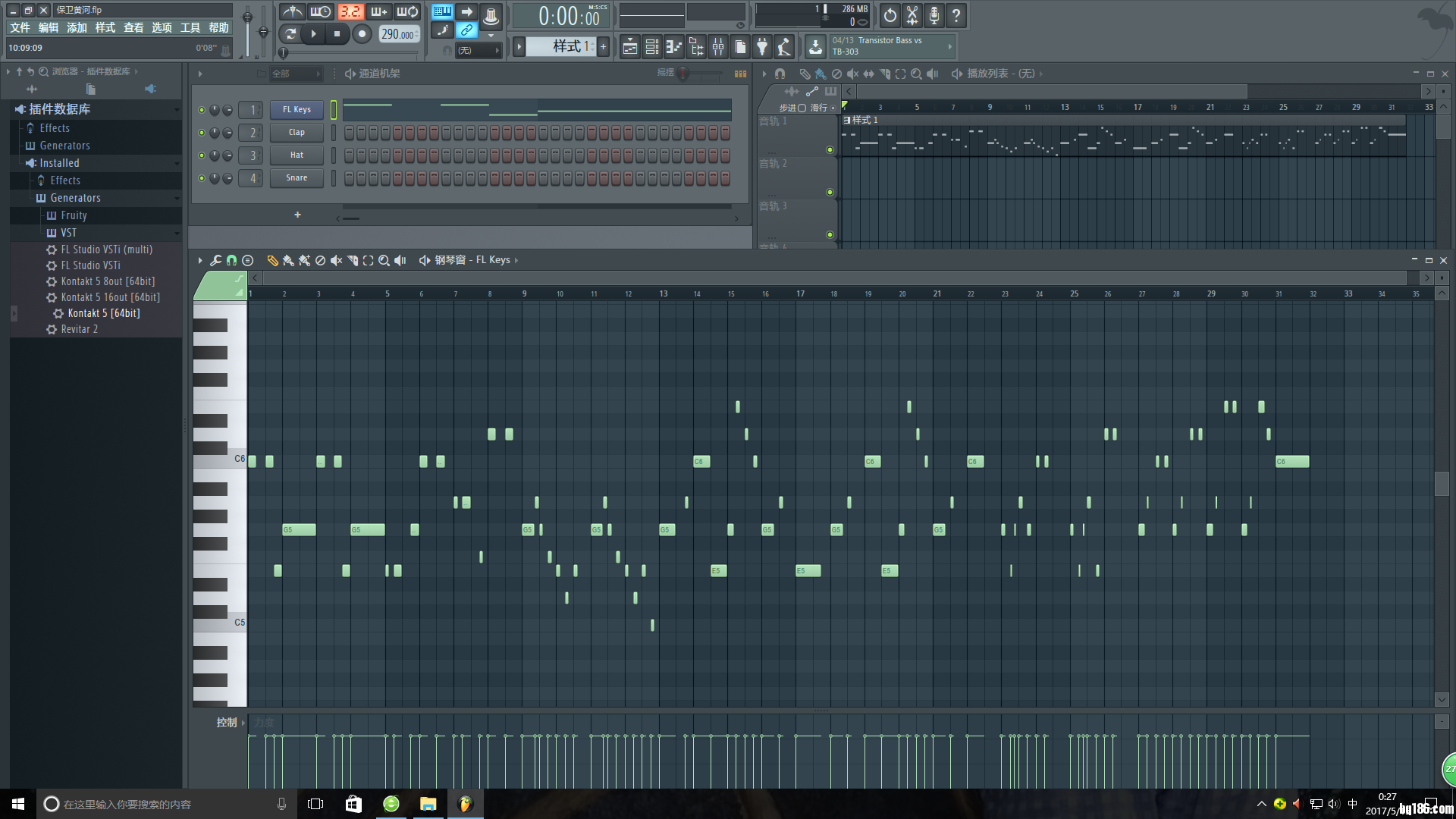The image size is (1456, 819).
Task: Toggle piano roll magnet snap icon
Action: pyautogui.click(x=231, y=260)
